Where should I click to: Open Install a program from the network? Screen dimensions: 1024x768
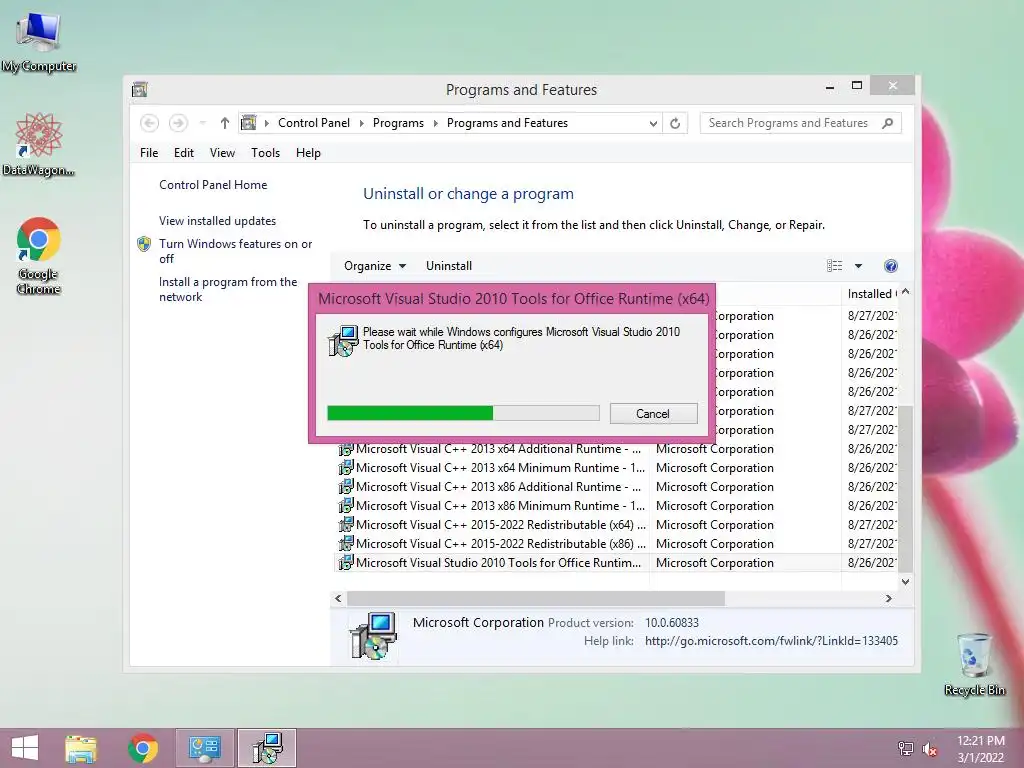[x=228, y=289]
